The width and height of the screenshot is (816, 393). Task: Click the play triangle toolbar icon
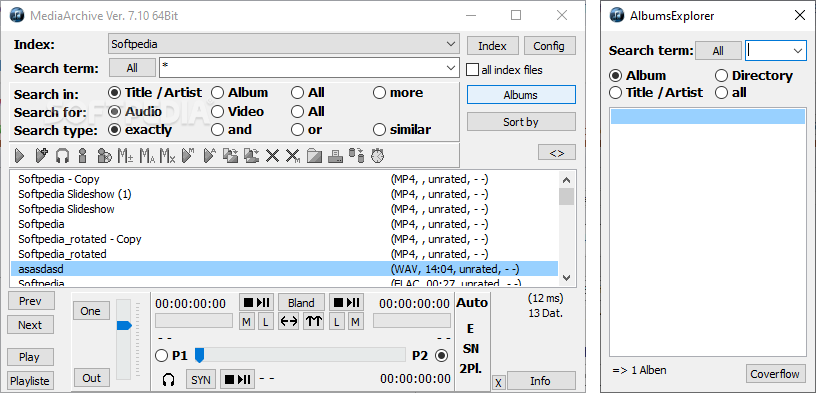[20, 156]
